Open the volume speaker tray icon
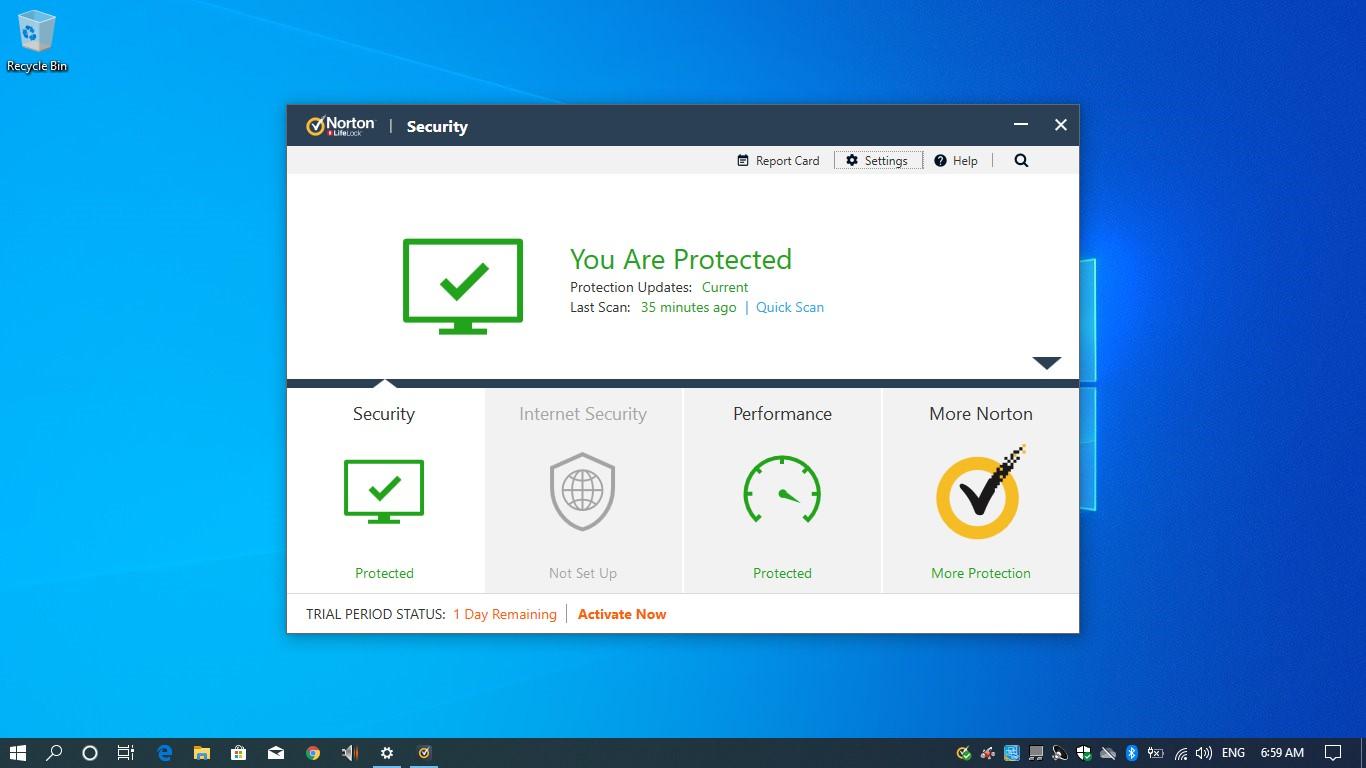The width and height of the screenshot is (1366, 768). [1204, 753]
